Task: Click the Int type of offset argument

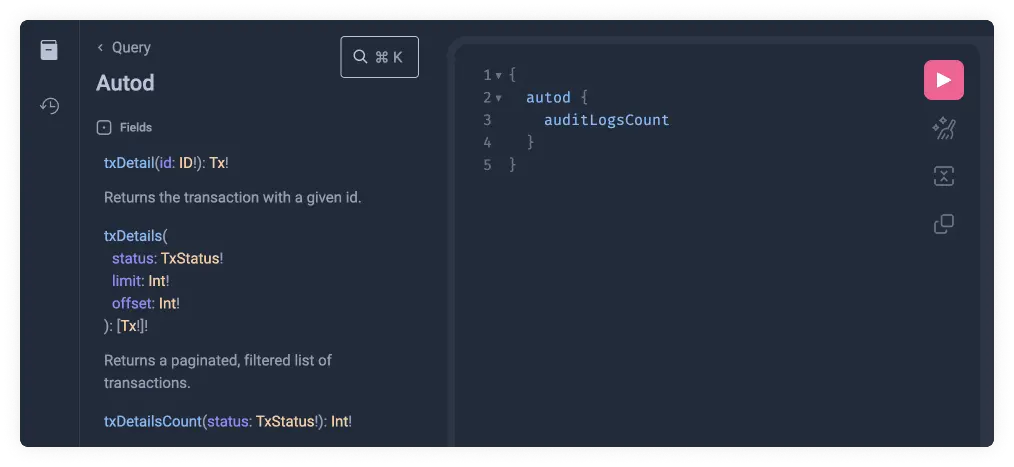Action: point(168,303)
